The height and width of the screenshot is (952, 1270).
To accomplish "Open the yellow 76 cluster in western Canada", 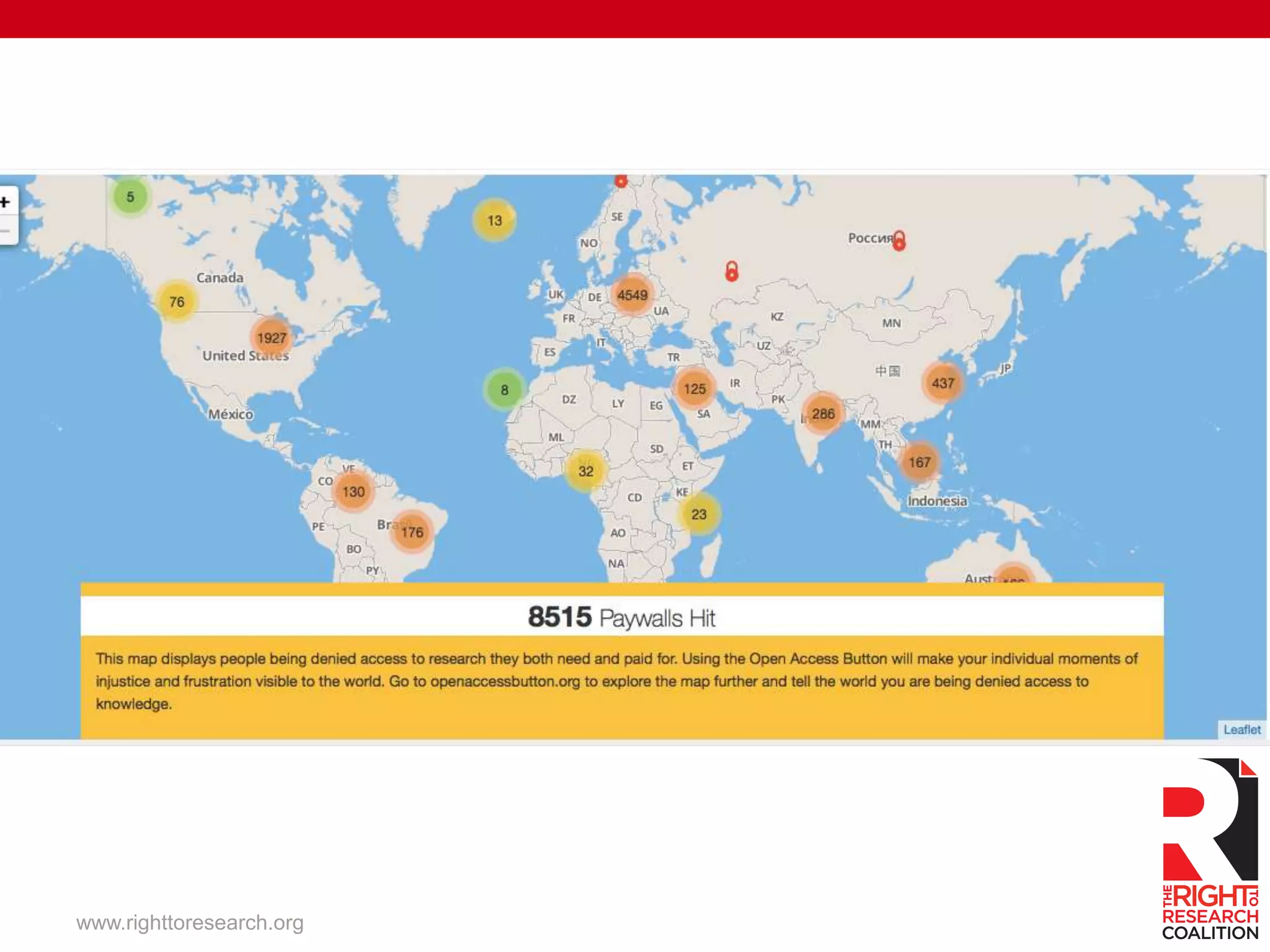I will click(x=177, y=302).
